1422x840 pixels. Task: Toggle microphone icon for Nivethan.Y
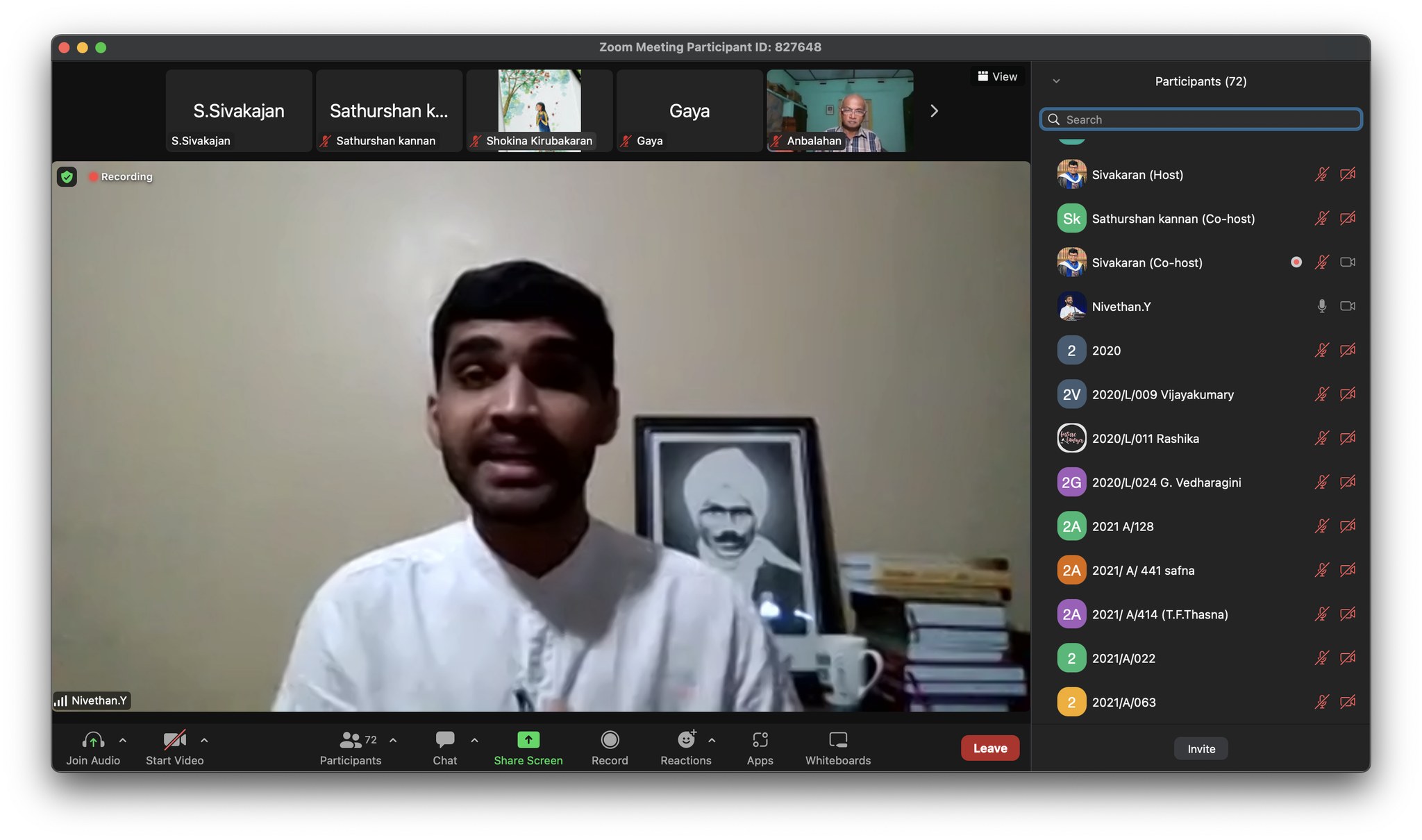(1321, 306)
